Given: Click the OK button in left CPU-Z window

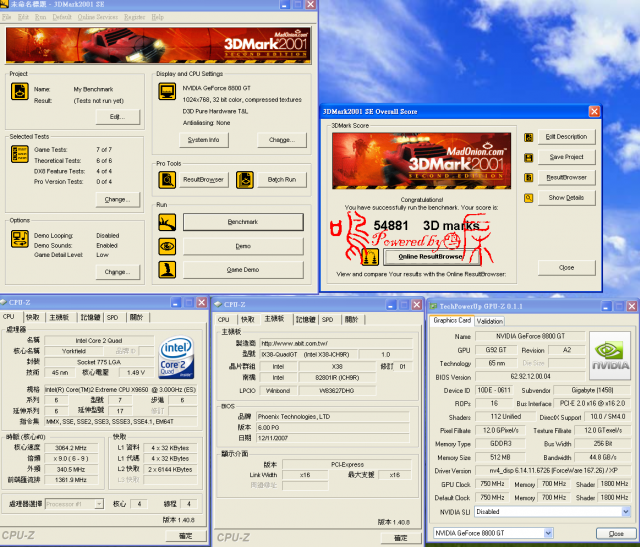Looking at the screenshot, I should pos(185,536).
